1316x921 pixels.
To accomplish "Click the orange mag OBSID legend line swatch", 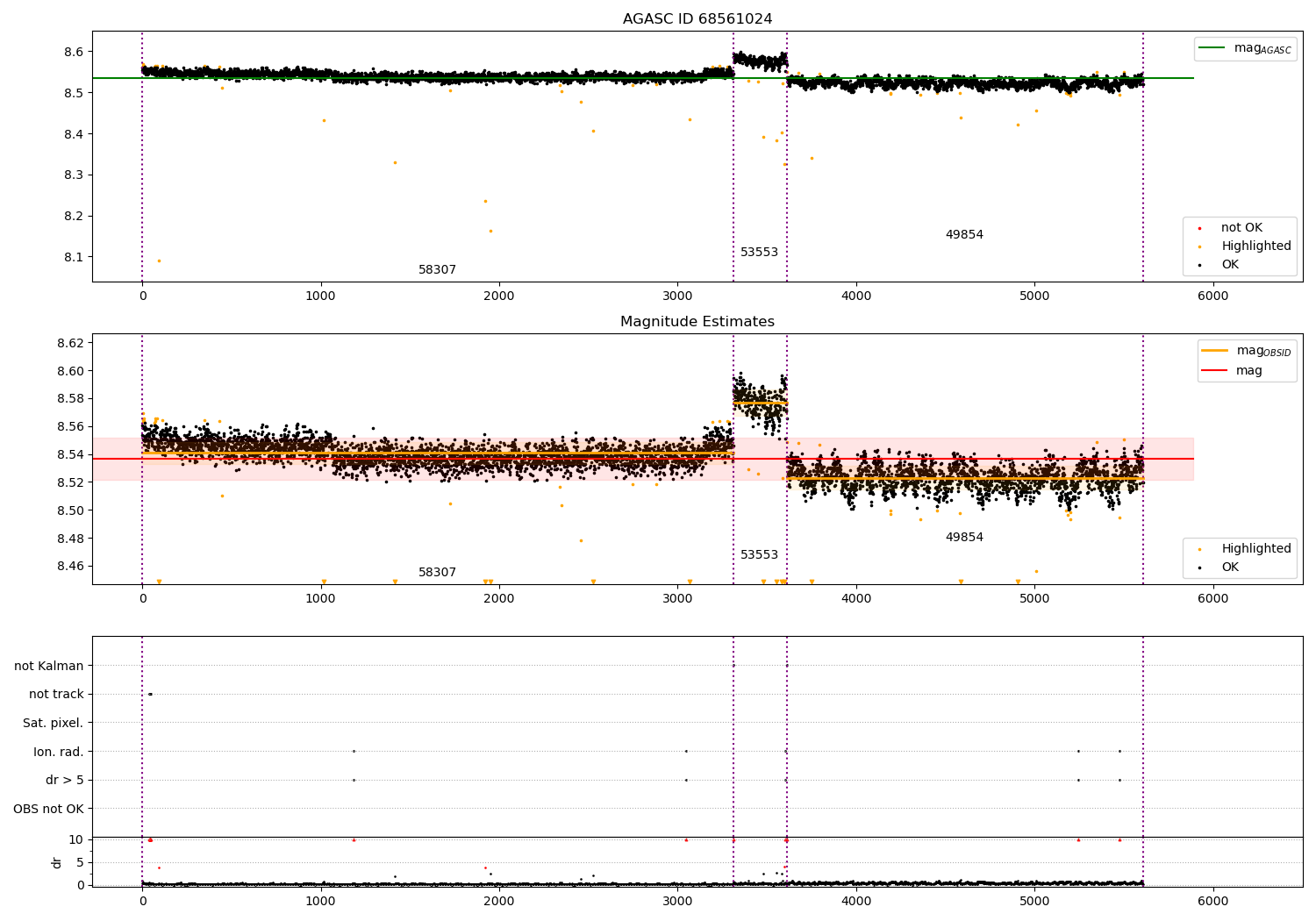I will 1215,351.
